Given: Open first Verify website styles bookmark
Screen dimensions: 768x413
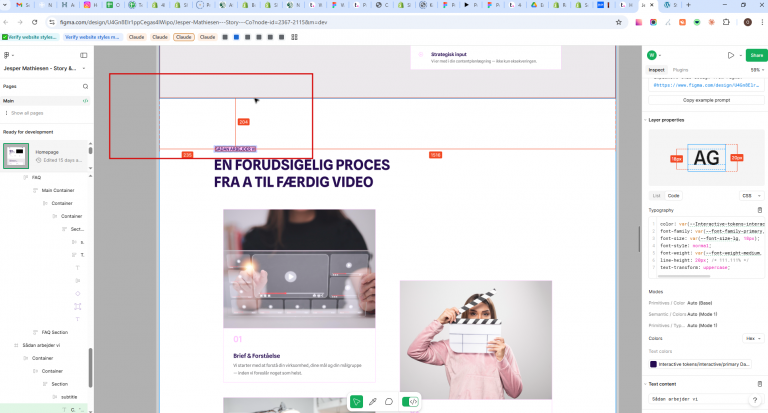Looking at the screenshot, I should tap(30, 37).
